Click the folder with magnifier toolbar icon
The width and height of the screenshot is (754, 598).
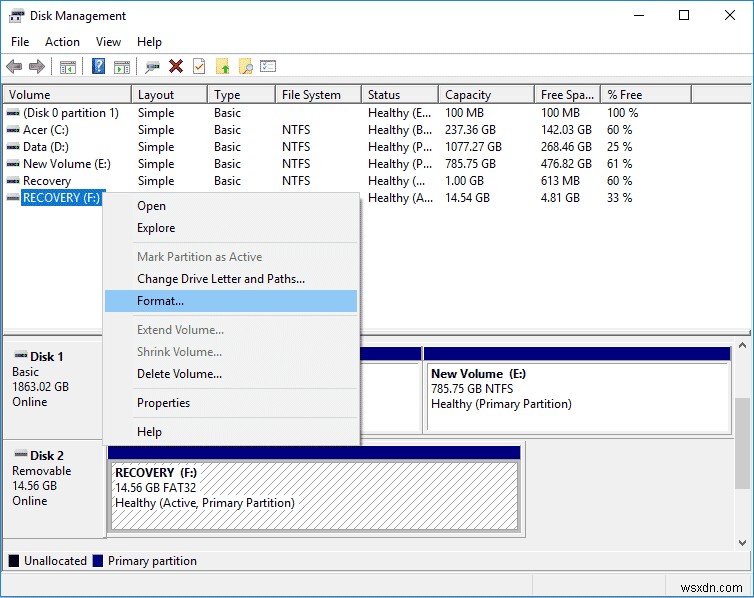(245, 67)
